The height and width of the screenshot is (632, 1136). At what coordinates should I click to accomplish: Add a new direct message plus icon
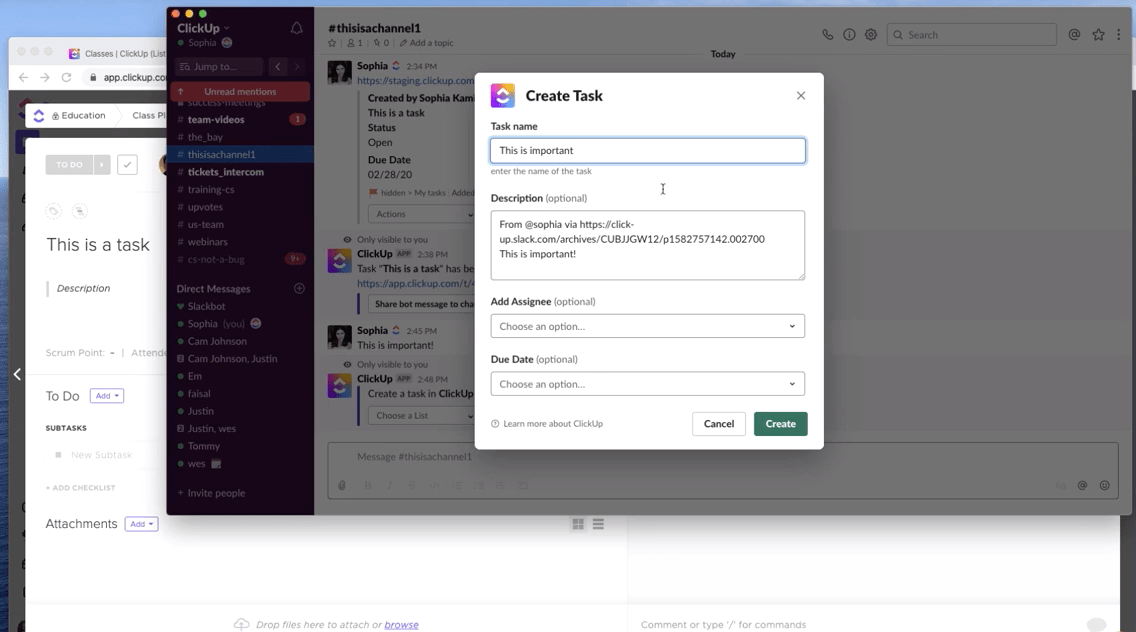coord(299,288)
